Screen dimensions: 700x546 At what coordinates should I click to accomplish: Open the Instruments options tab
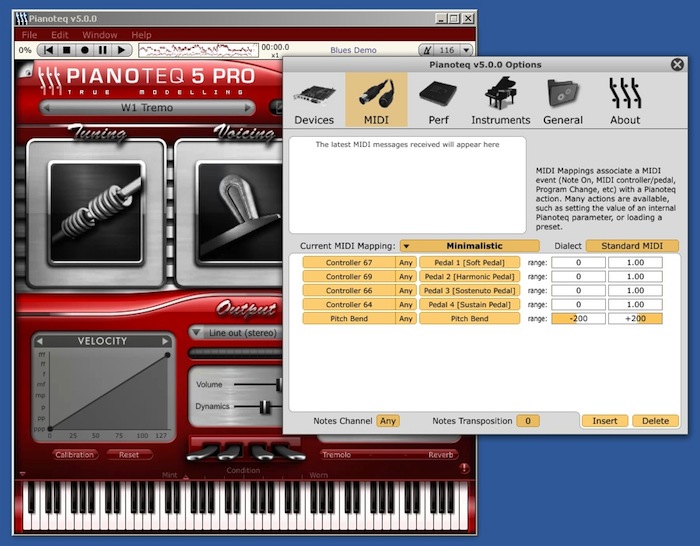pyautogui.click(x=500, y=101)
